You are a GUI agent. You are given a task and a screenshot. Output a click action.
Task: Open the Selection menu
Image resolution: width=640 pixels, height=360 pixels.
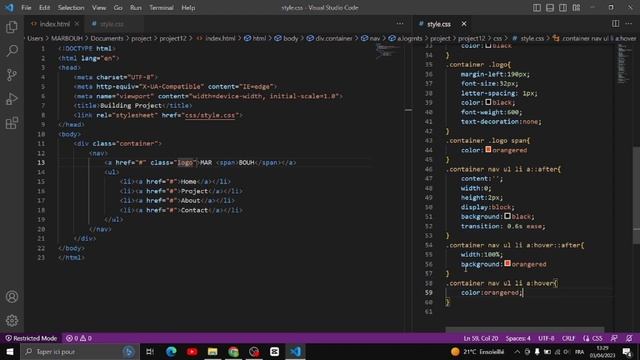(x=71, y=8)
